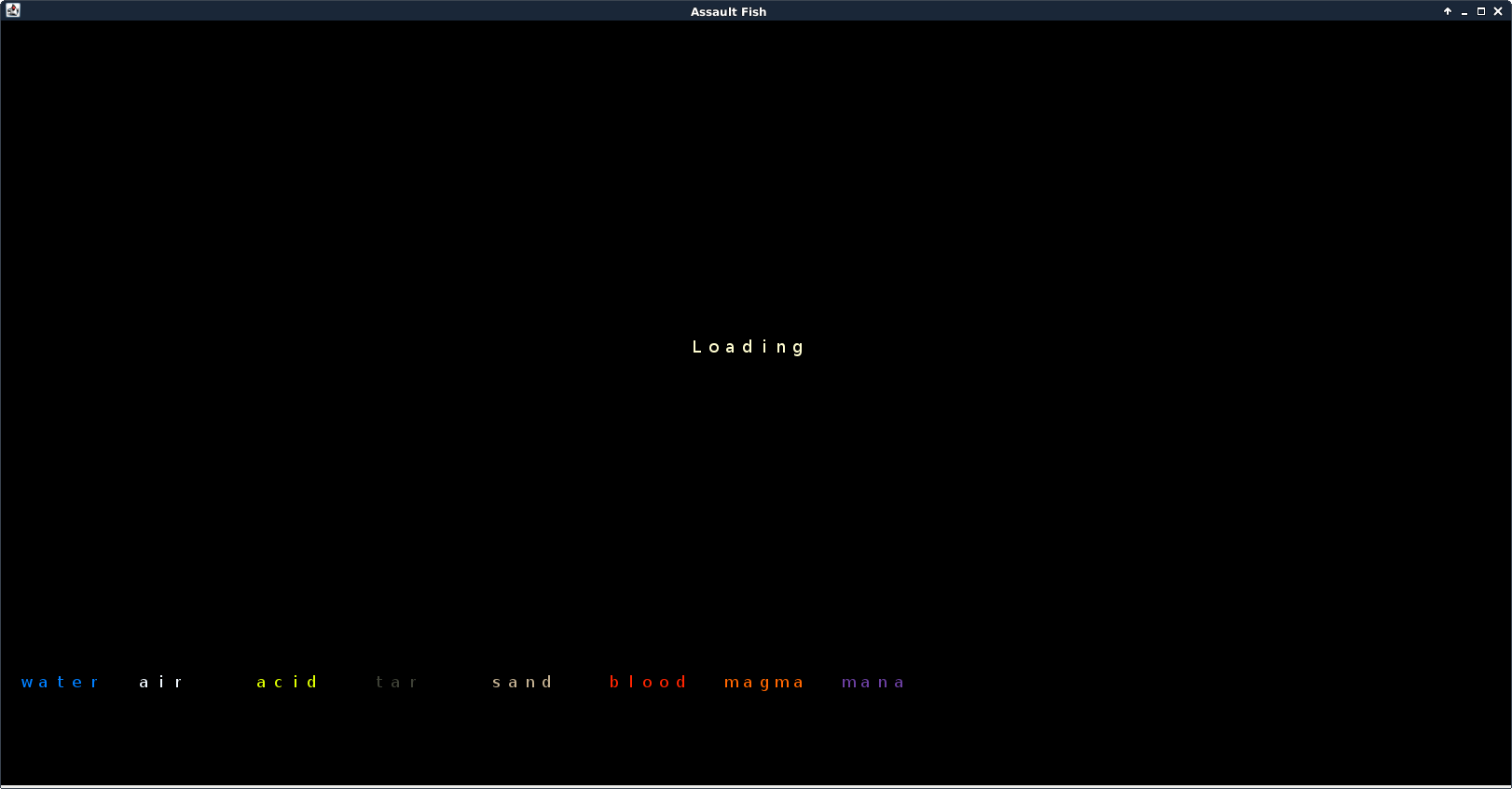The width and height of the screenshot is (1512, 789).
Task: Choose the yellow-green 'acid' label
Action: pyautogui.click(x=287, y=683)
